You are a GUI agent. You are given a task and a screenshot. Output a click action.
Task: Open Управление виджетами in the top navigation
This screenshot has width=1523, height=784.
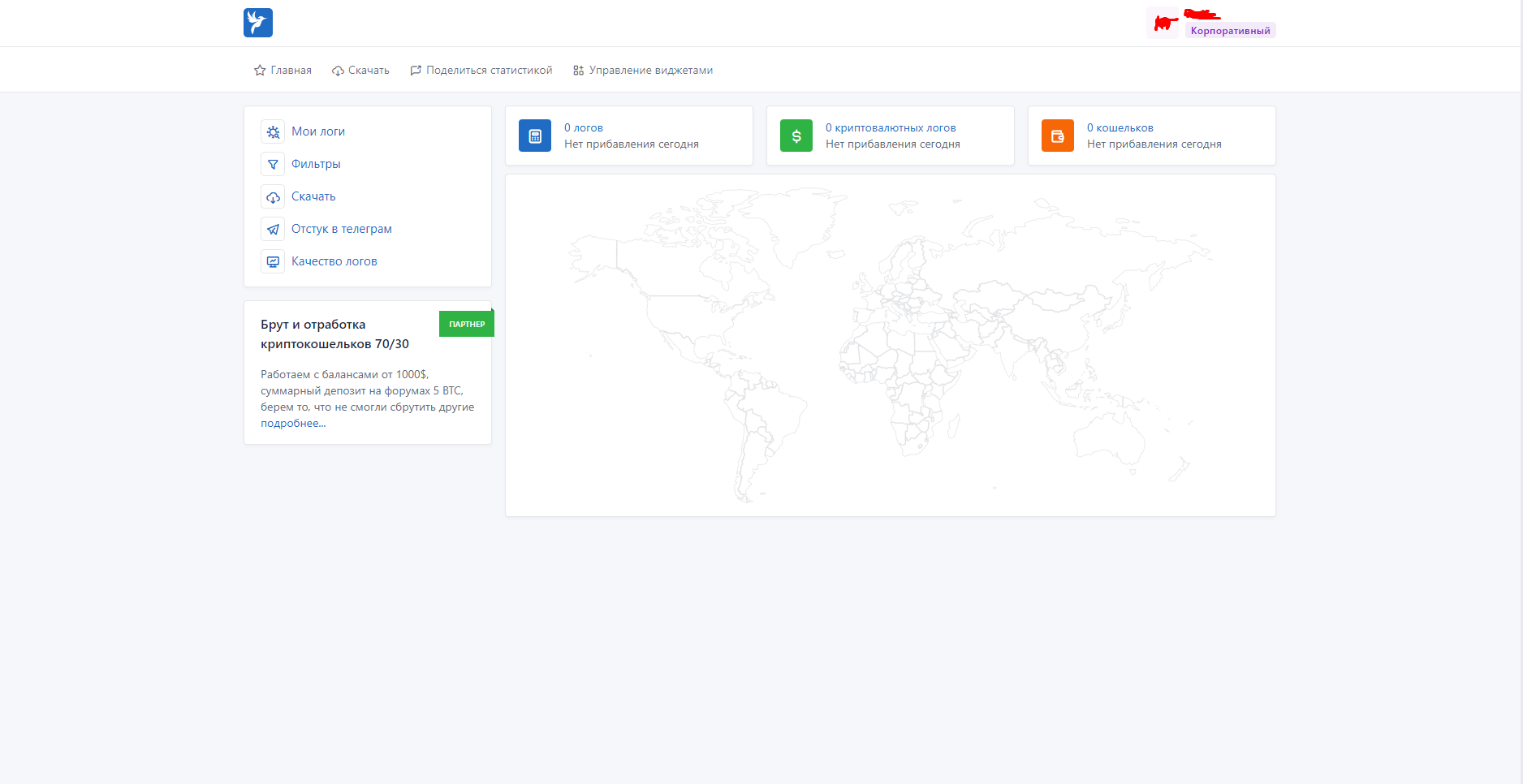click(x=643, y=71)
